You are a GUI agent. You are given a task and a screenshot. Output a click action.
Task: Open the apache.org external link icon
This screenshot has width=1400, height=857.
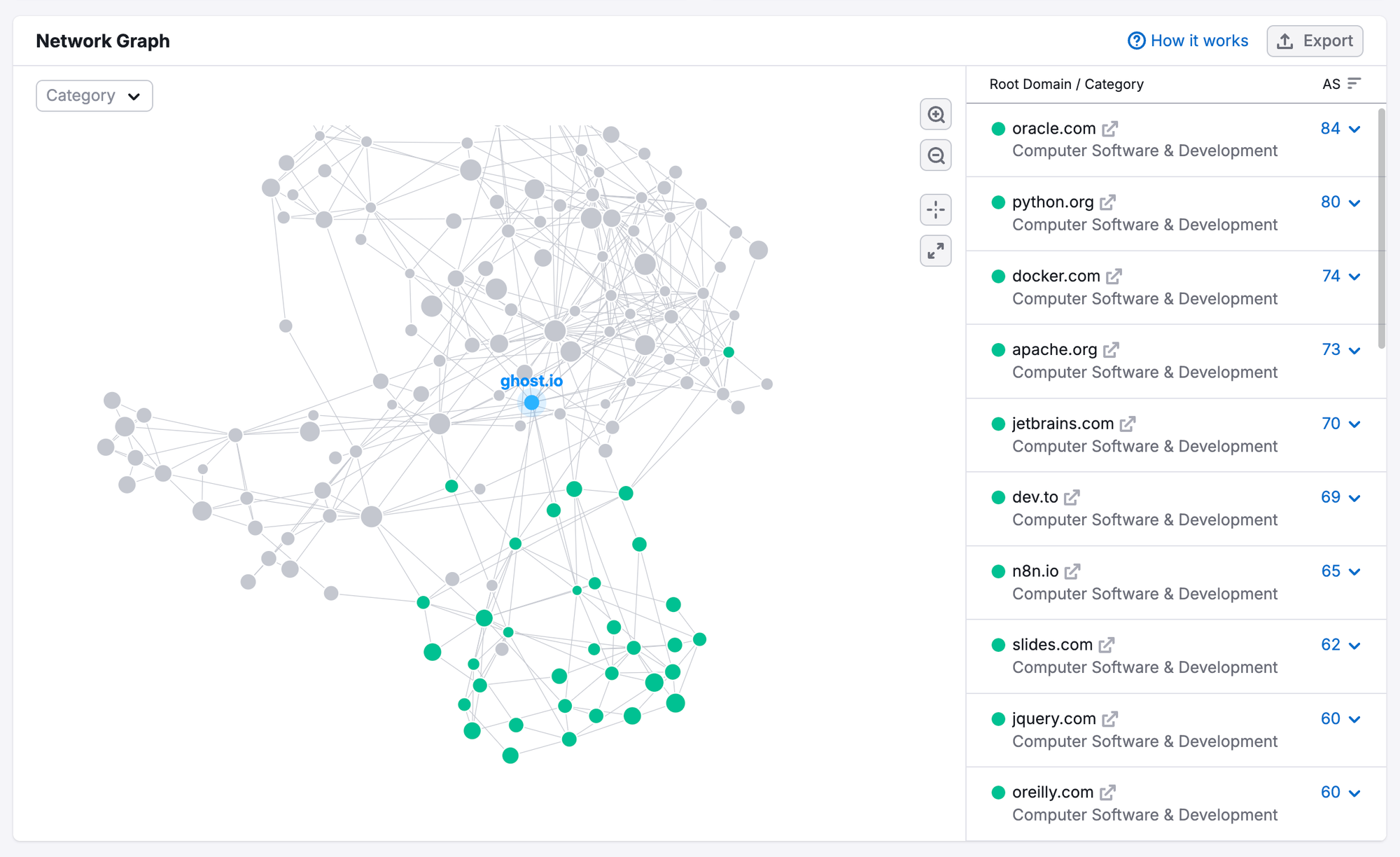pyautogui.click(x=1111, y=349)
